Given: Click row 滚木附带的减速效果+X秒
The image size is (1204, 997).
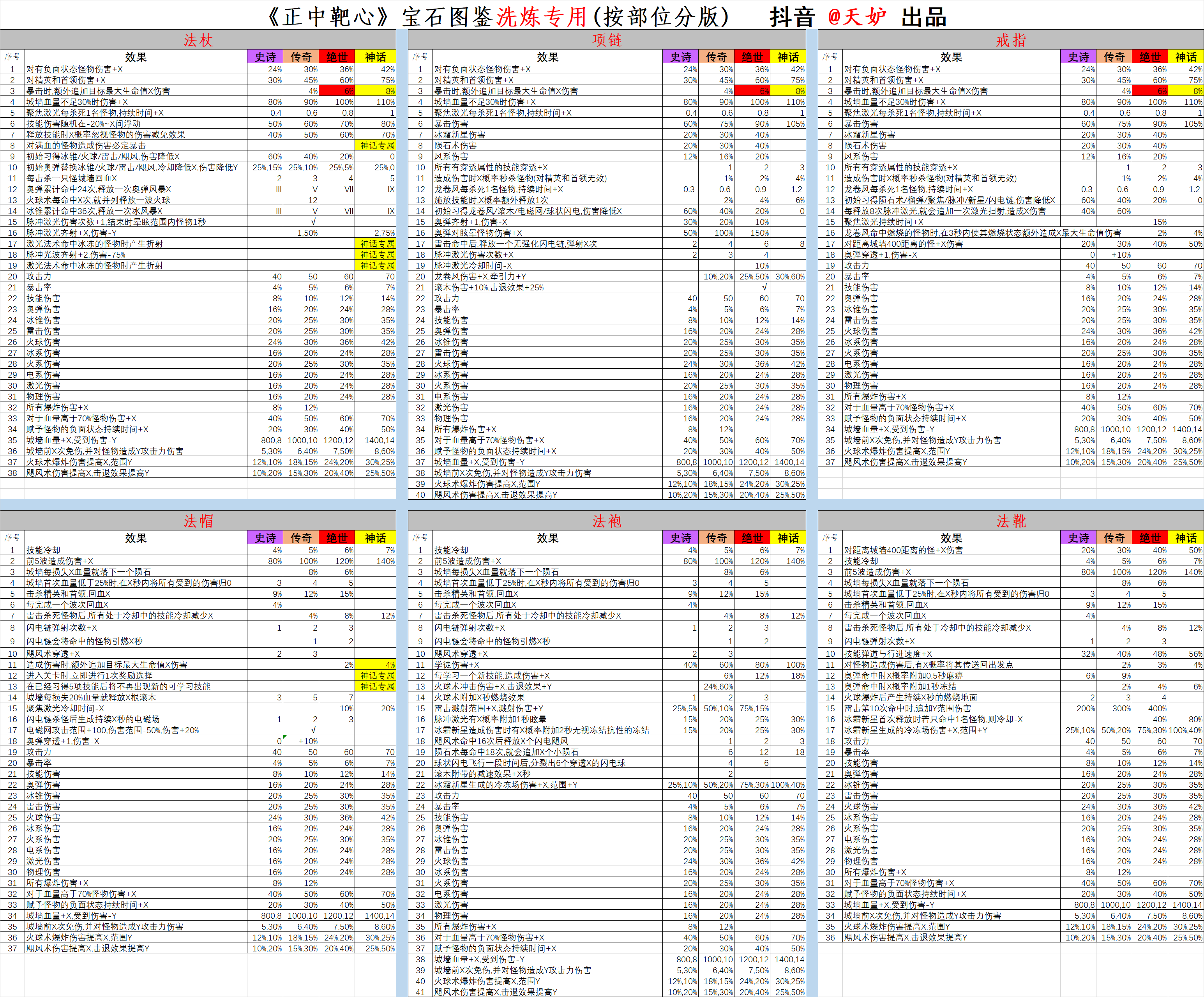Looking at the screenshot, I should pos(607,773).
